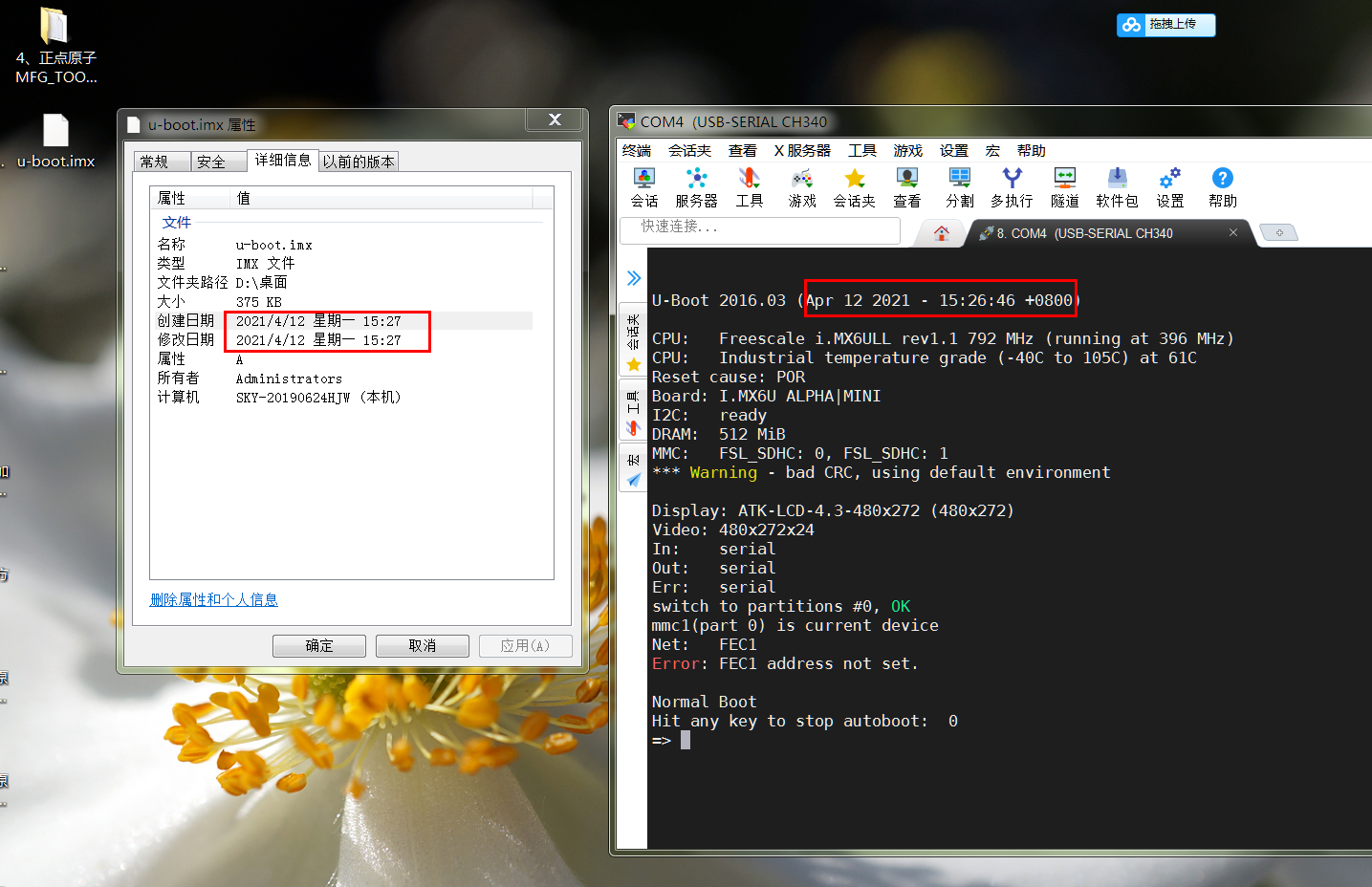The image size is (1372, 887).
Task: Open the 隧道 (tunnel) toolbar icon
Action: click(x=1064, y=186)
